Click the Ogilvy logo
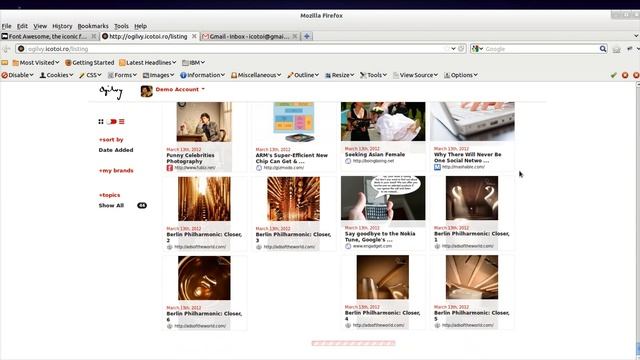 [111, 91]
